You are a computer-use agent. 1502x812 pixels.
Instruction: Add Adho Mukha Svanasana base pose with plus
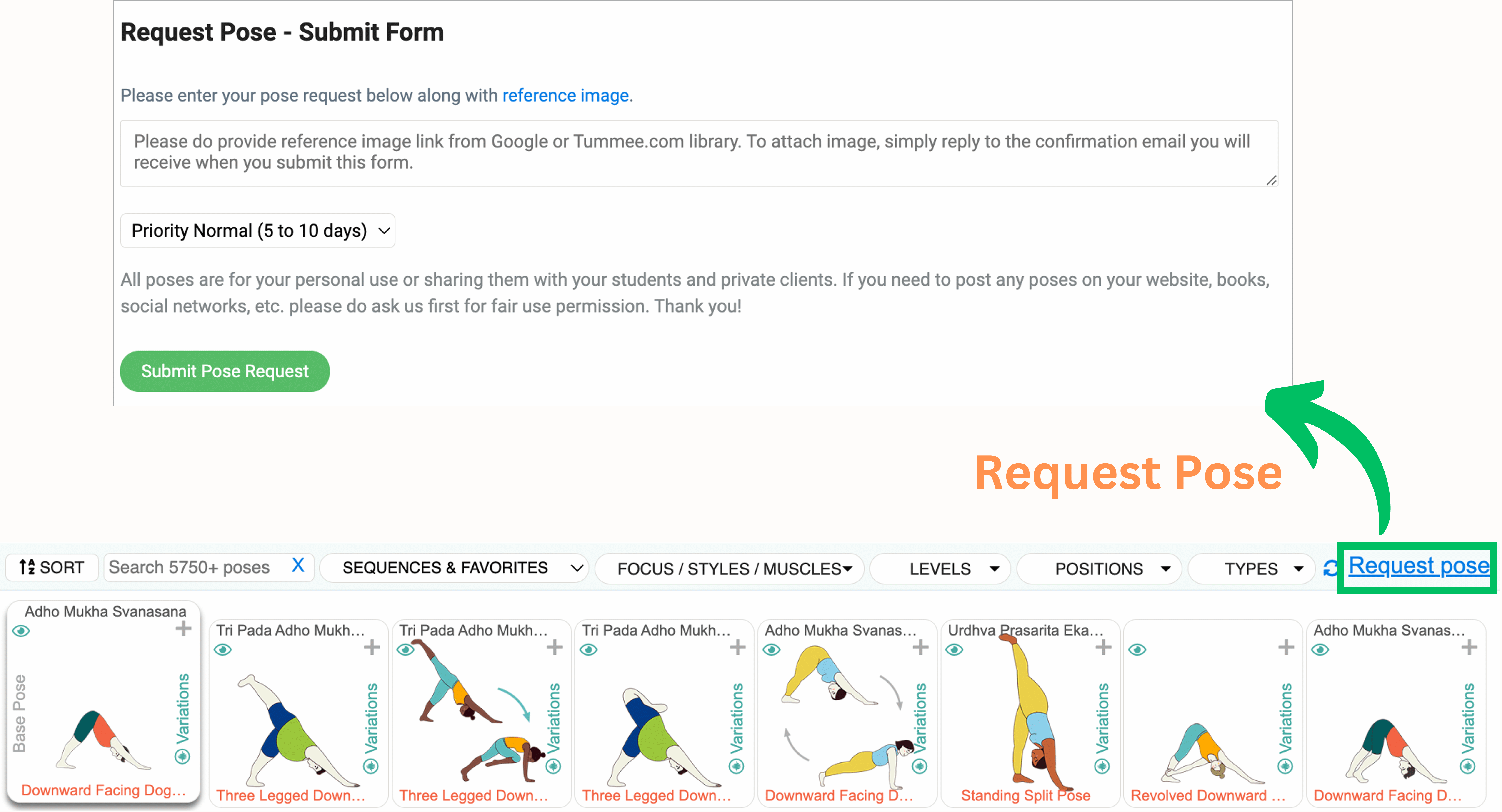coord(183,628)
